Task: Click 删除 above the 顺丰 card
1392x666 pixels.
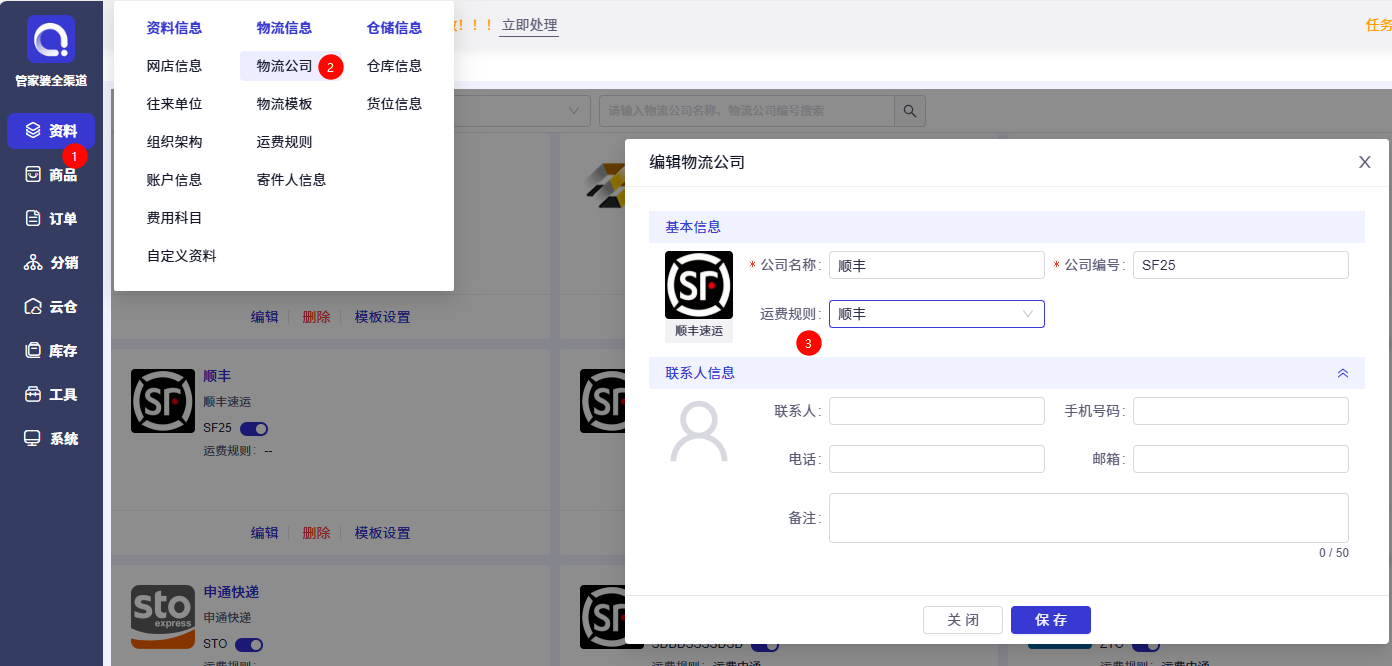Action: [316, 317]
